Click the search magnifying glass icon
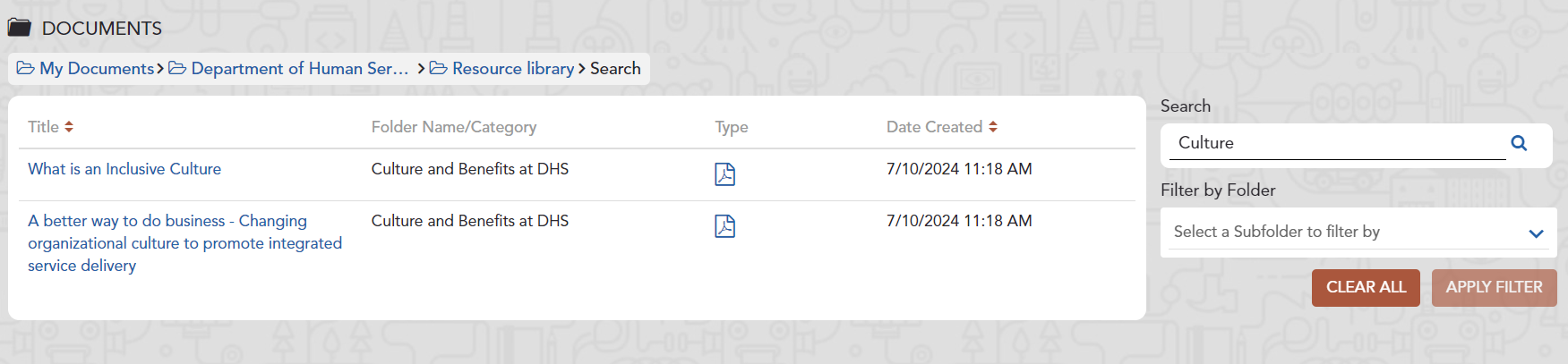Image resolution: width=1568 pixels, height=364 pixels. click(1519, 143)
